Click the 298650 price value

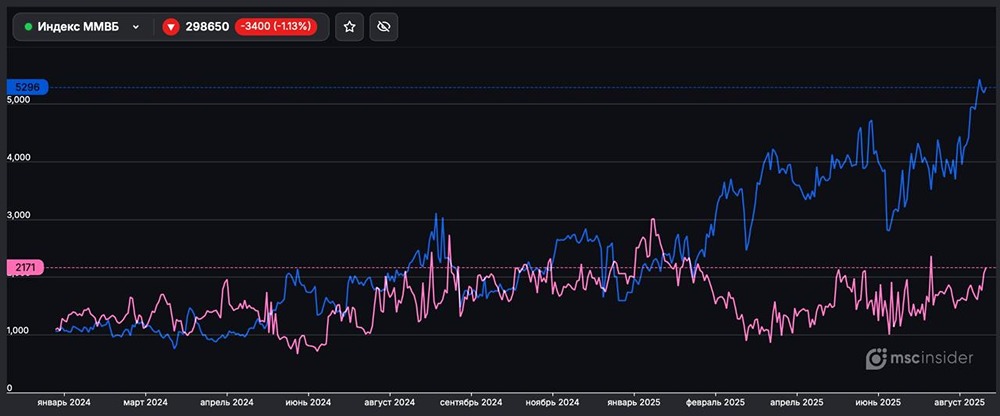point(206,27)
